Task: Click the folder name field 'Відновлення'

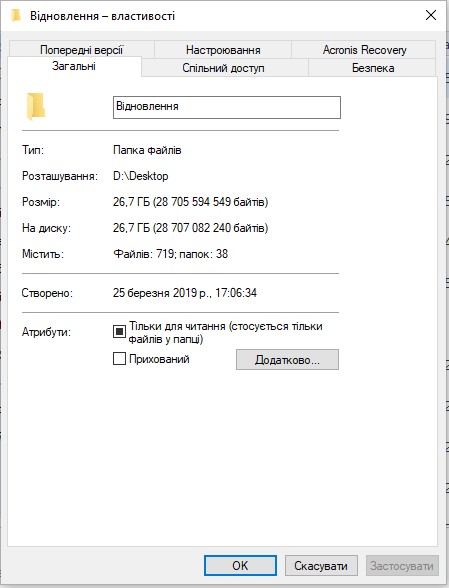Action: click(x=227, y=107)
